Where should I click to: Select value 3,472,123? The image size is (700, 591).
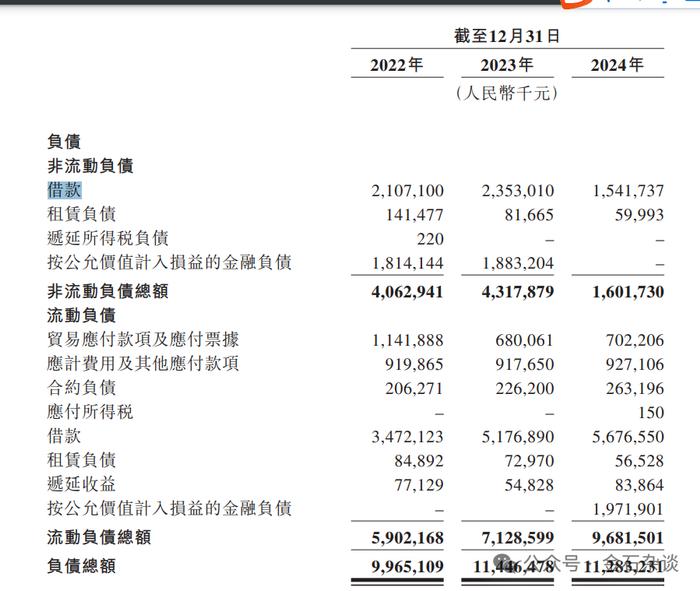408,437
